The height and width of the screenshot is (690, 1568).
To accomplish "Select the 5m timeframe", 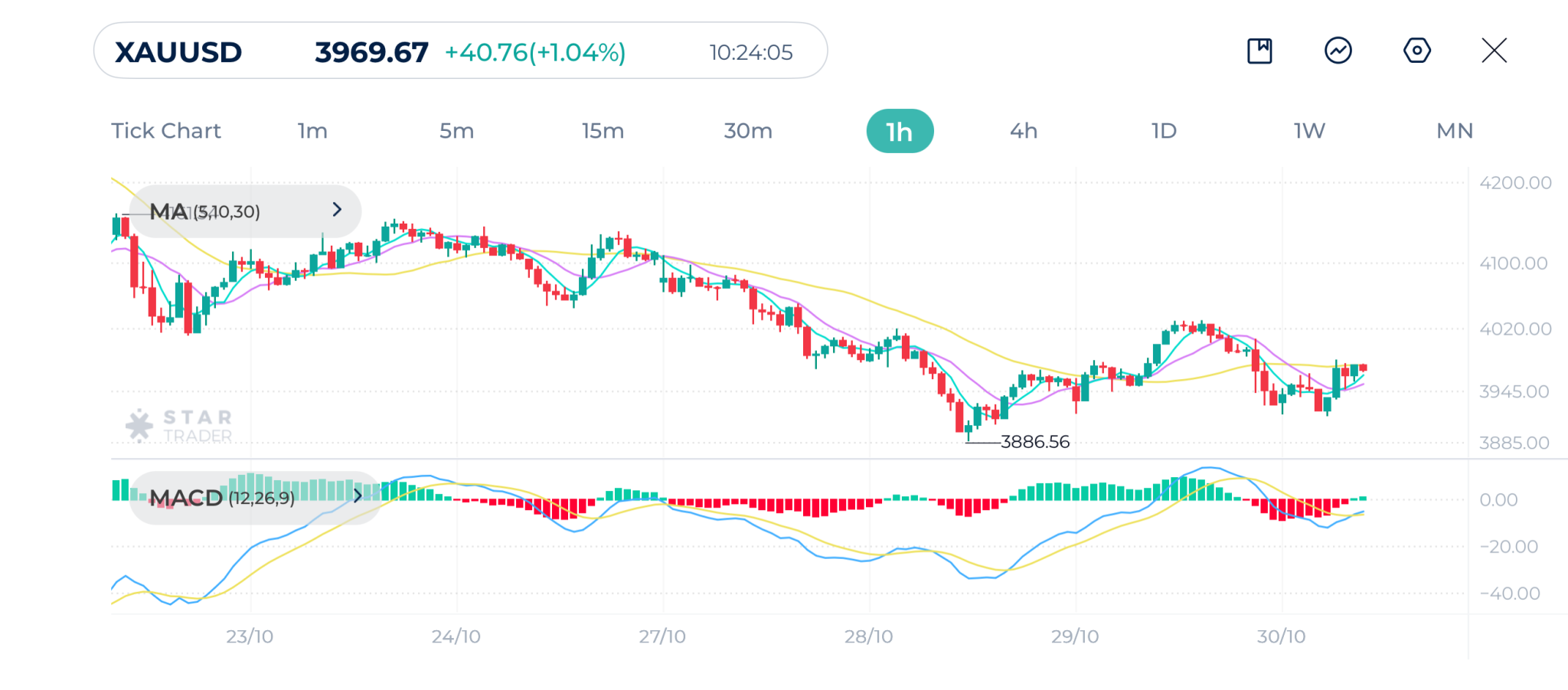I will coord(456,131).
